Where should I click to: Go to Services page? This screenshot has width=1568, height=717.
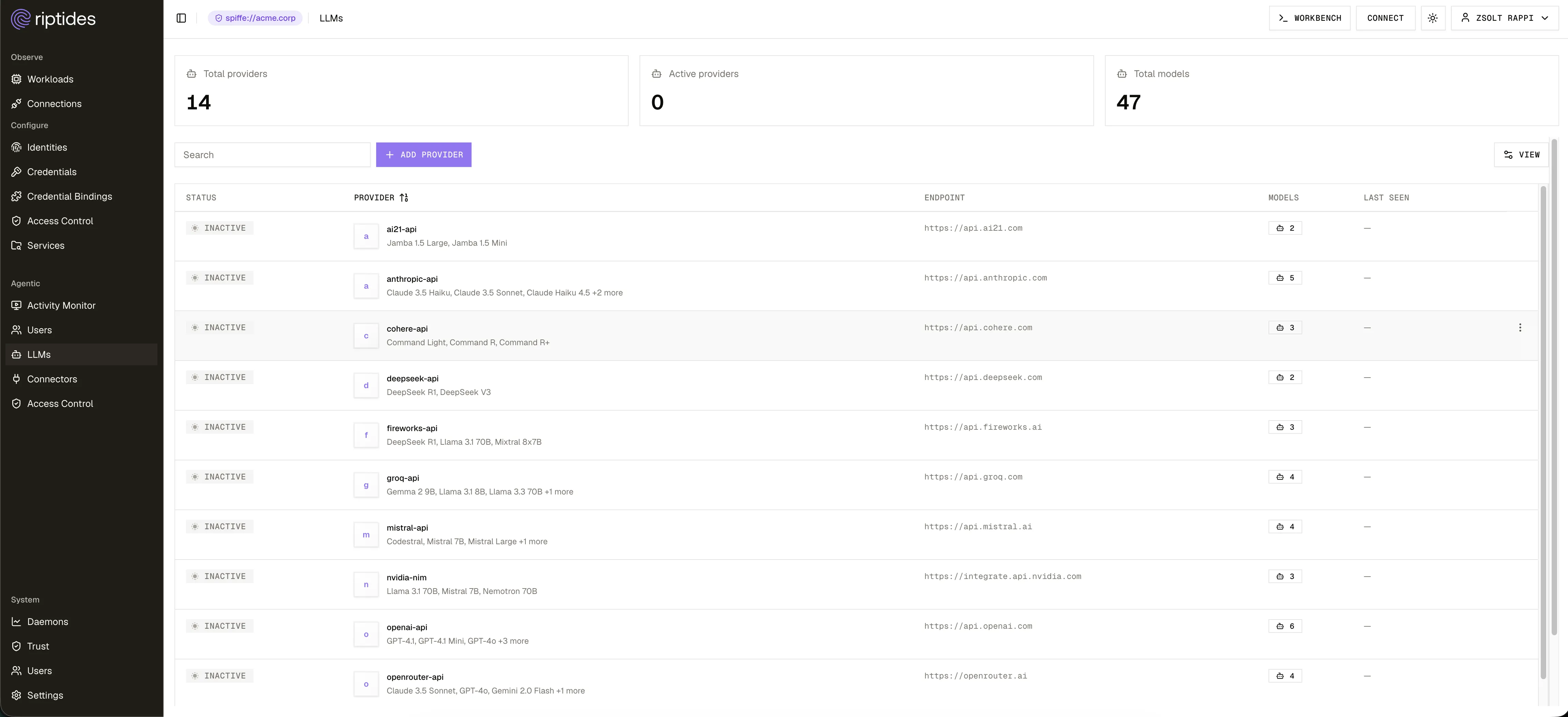tap(81, 245)
